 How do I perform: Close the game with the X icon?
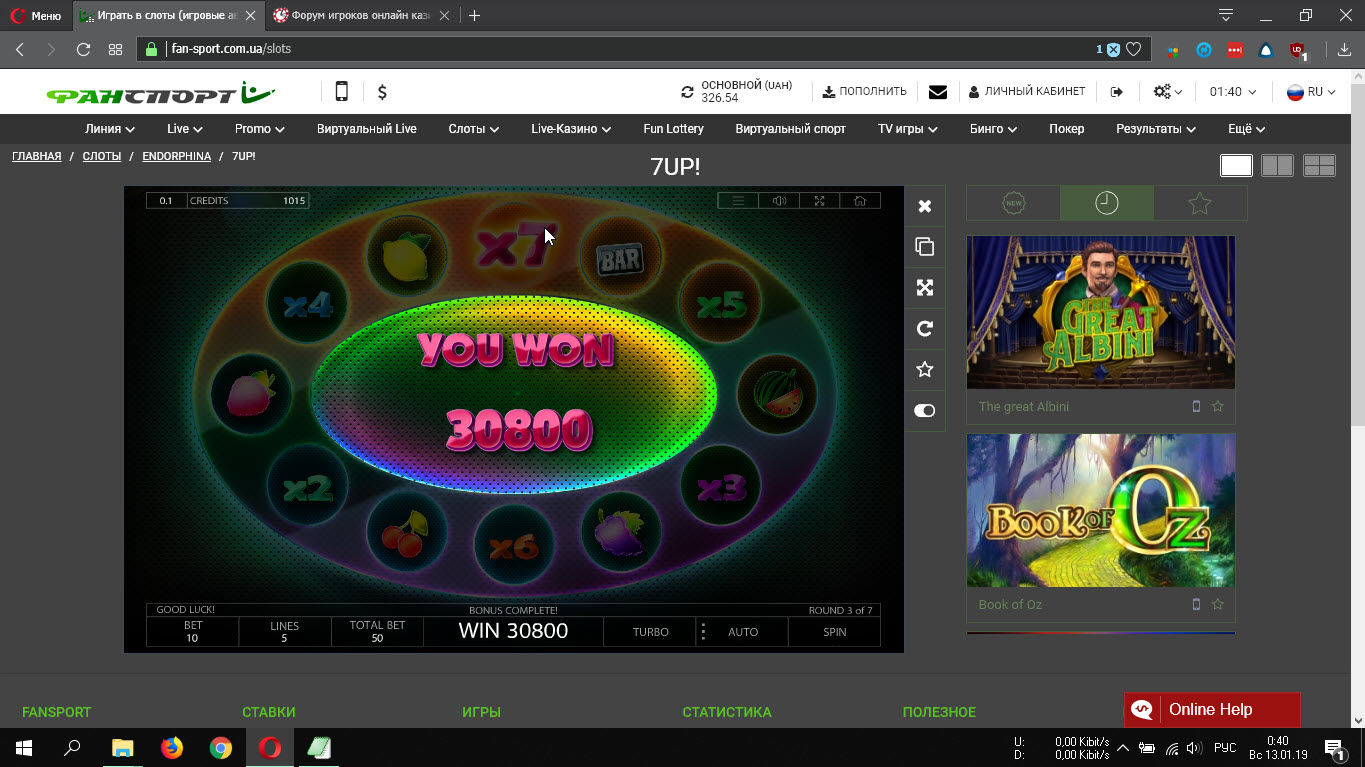coord(925,206)
